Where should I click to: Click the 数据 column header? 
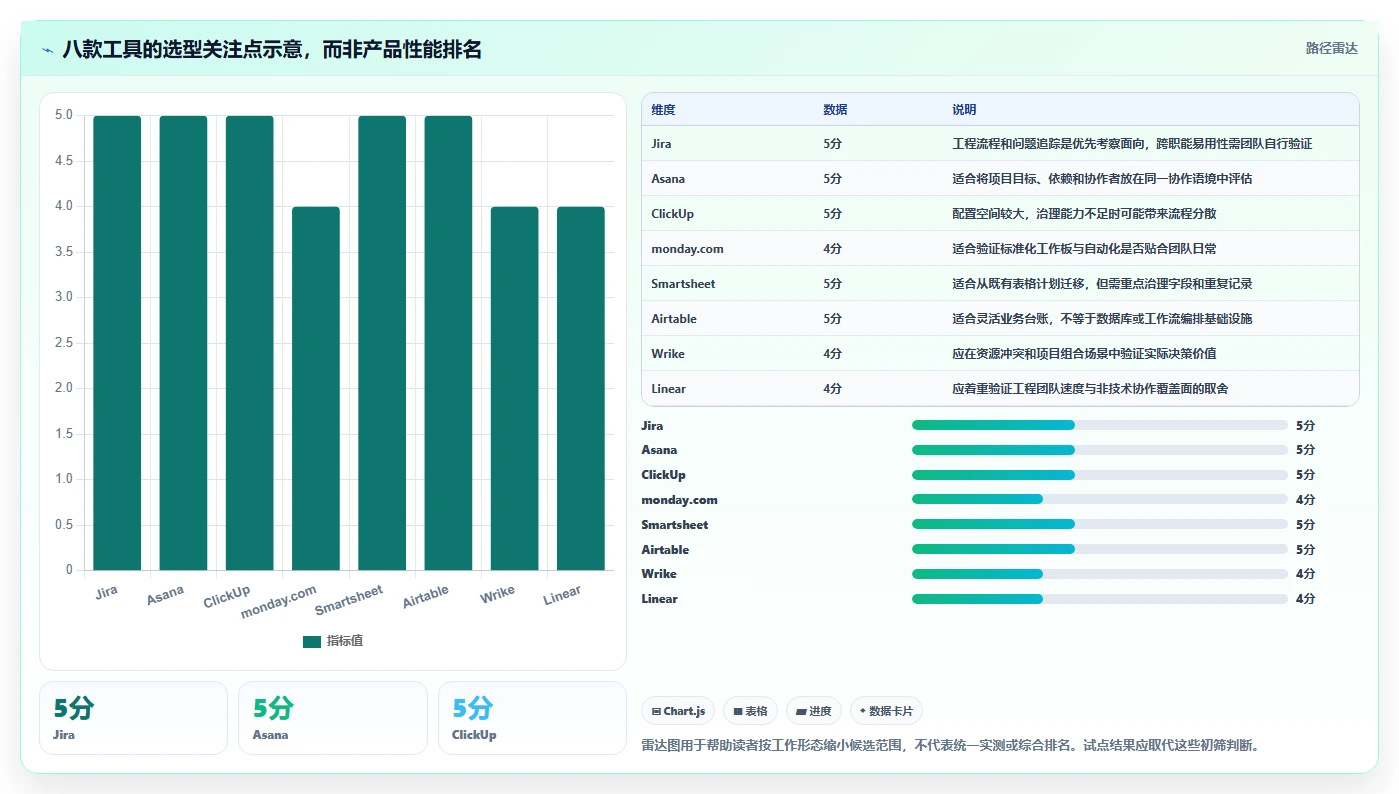[x=835, y=110]
